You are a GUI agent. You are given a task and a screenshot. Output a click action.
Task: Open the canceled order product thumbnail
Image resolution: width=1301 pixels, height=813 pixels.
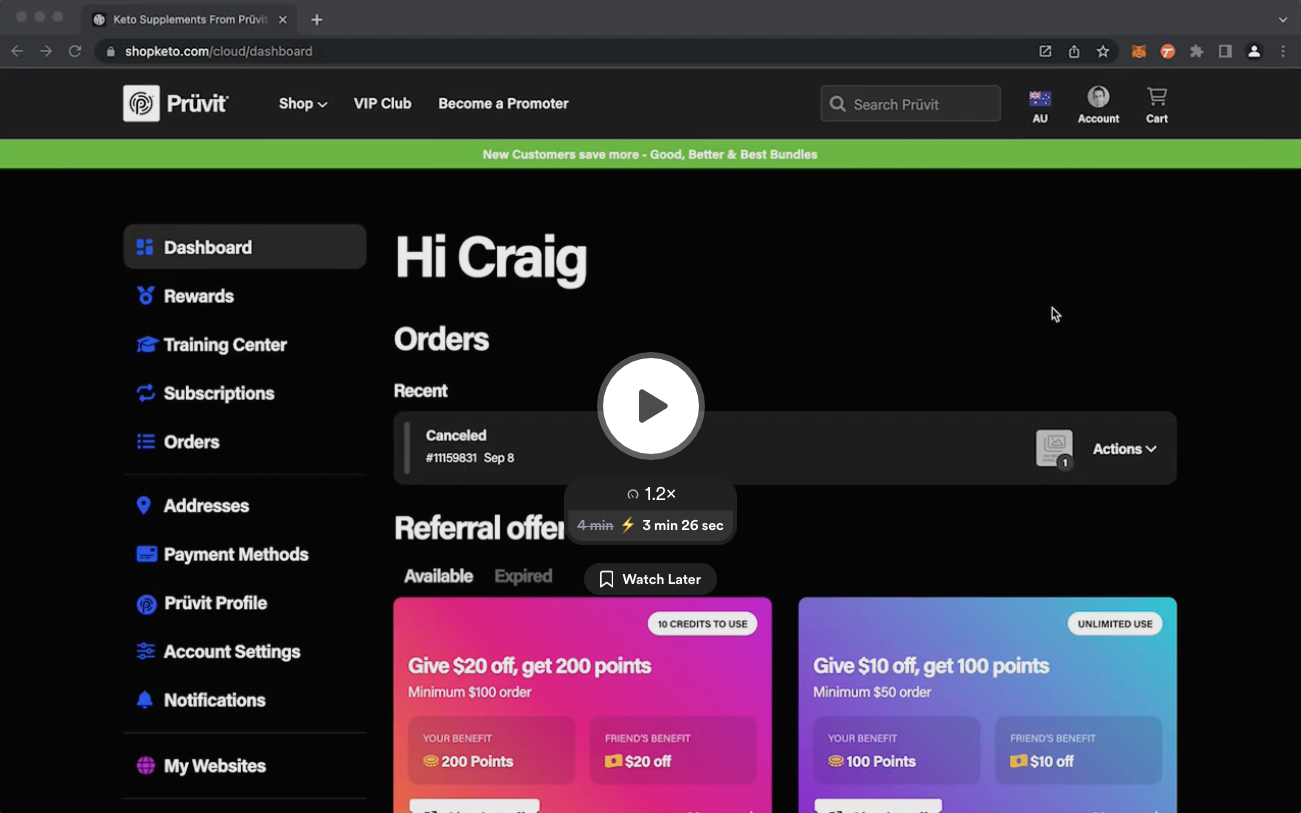coord(1054,448)
